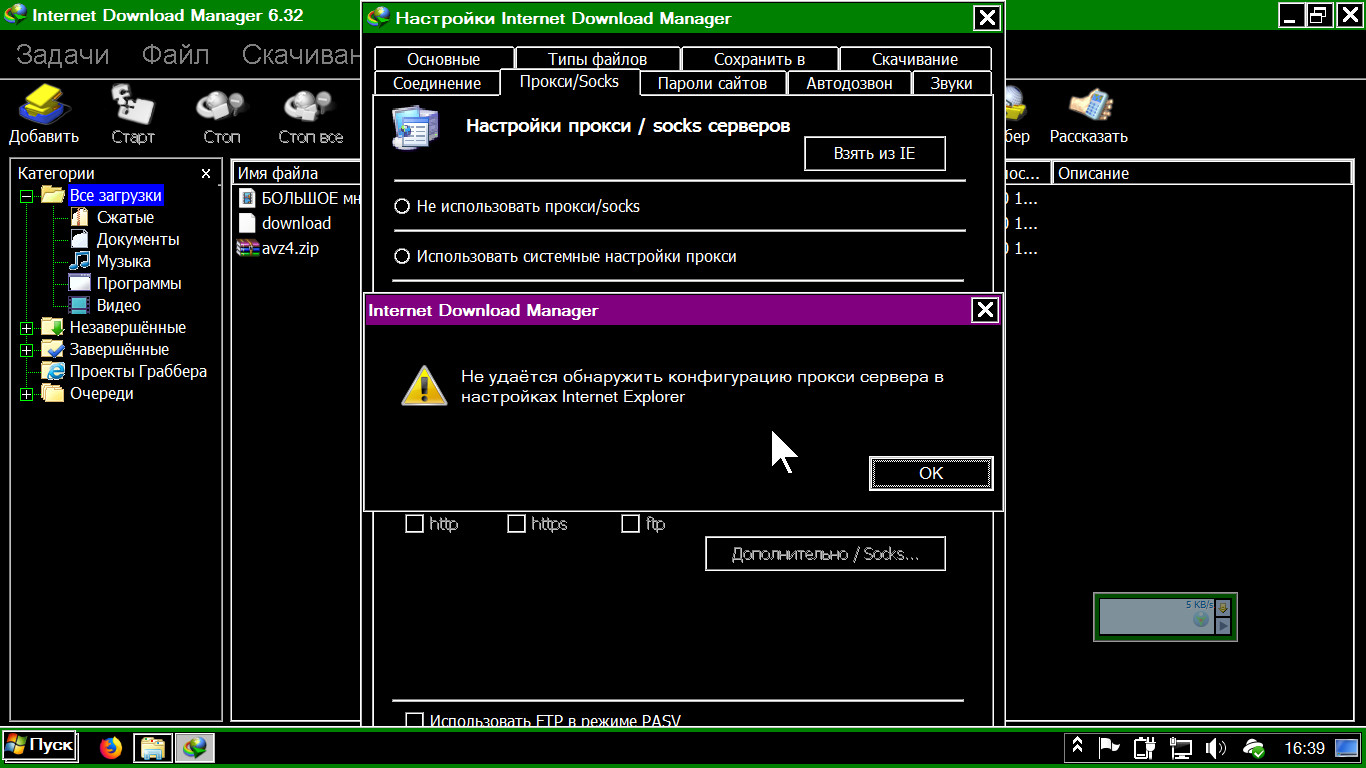Click the proxy settings header icon
The width and height of the screenshot is (1366, 768).
click(x=413, y=127)
